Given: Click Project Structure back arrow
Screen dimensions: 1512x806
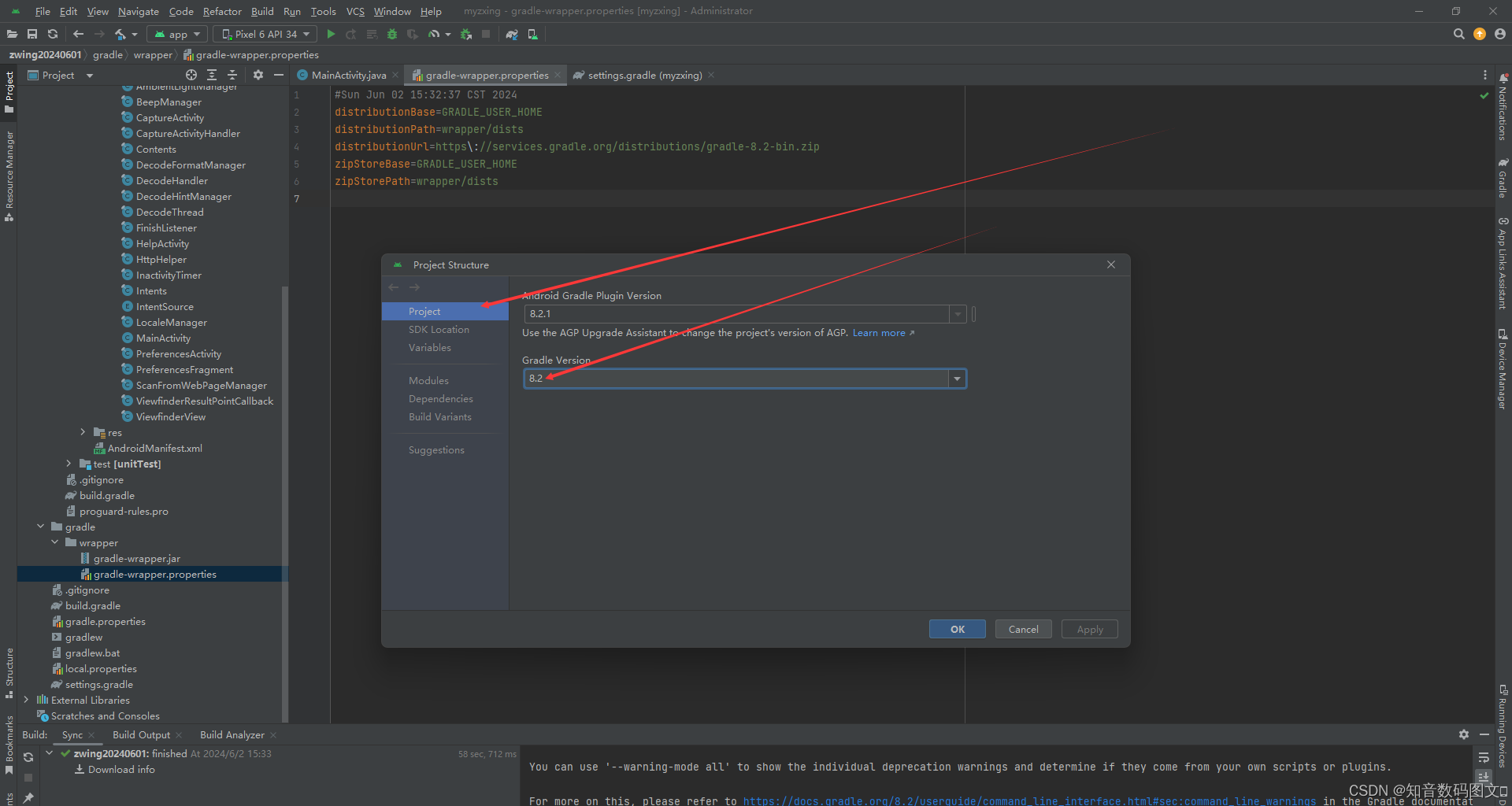Looking at the screenshot, I should 394,287.
